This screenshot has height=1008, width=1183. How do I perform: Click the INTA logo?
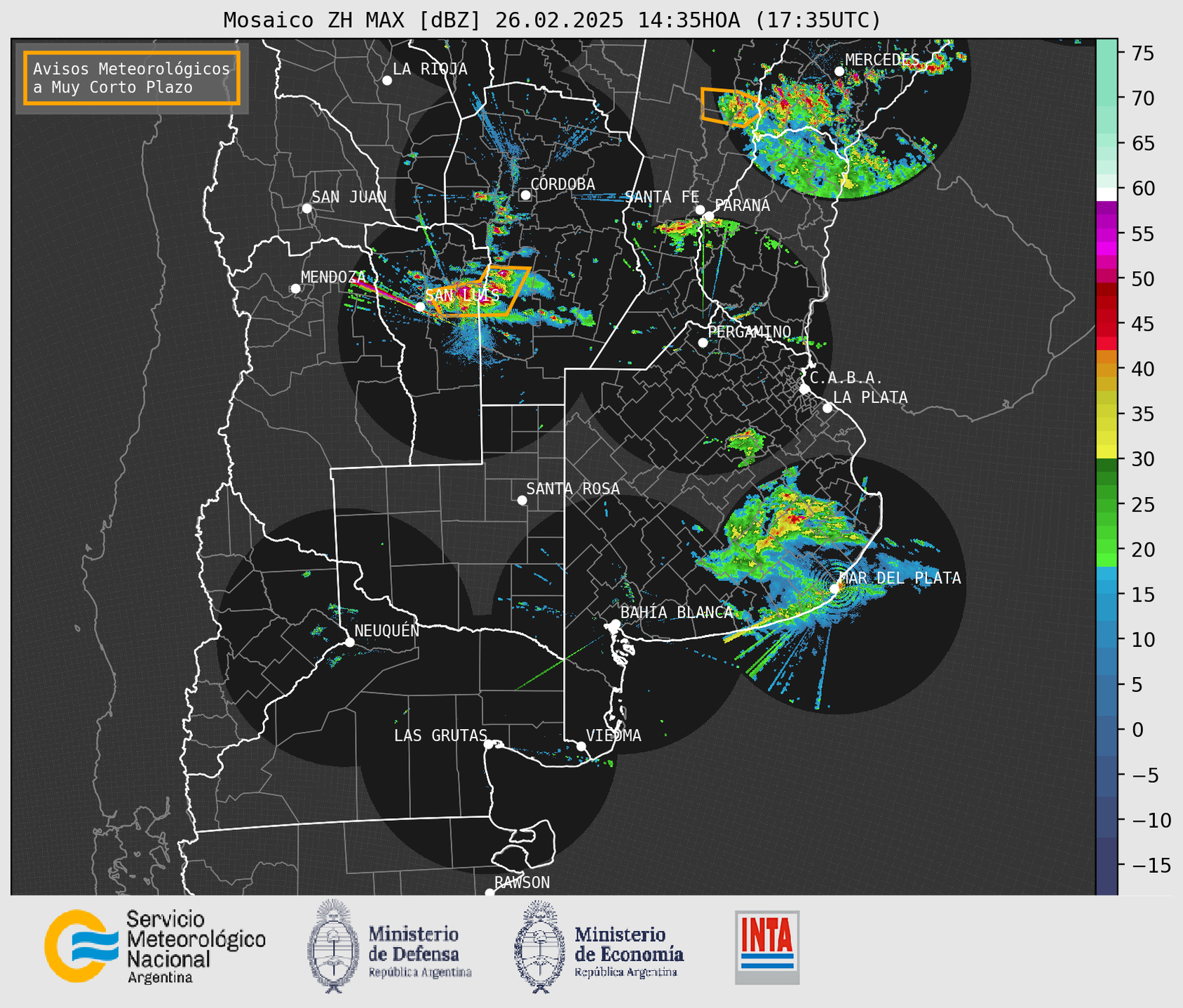(767, 947)
